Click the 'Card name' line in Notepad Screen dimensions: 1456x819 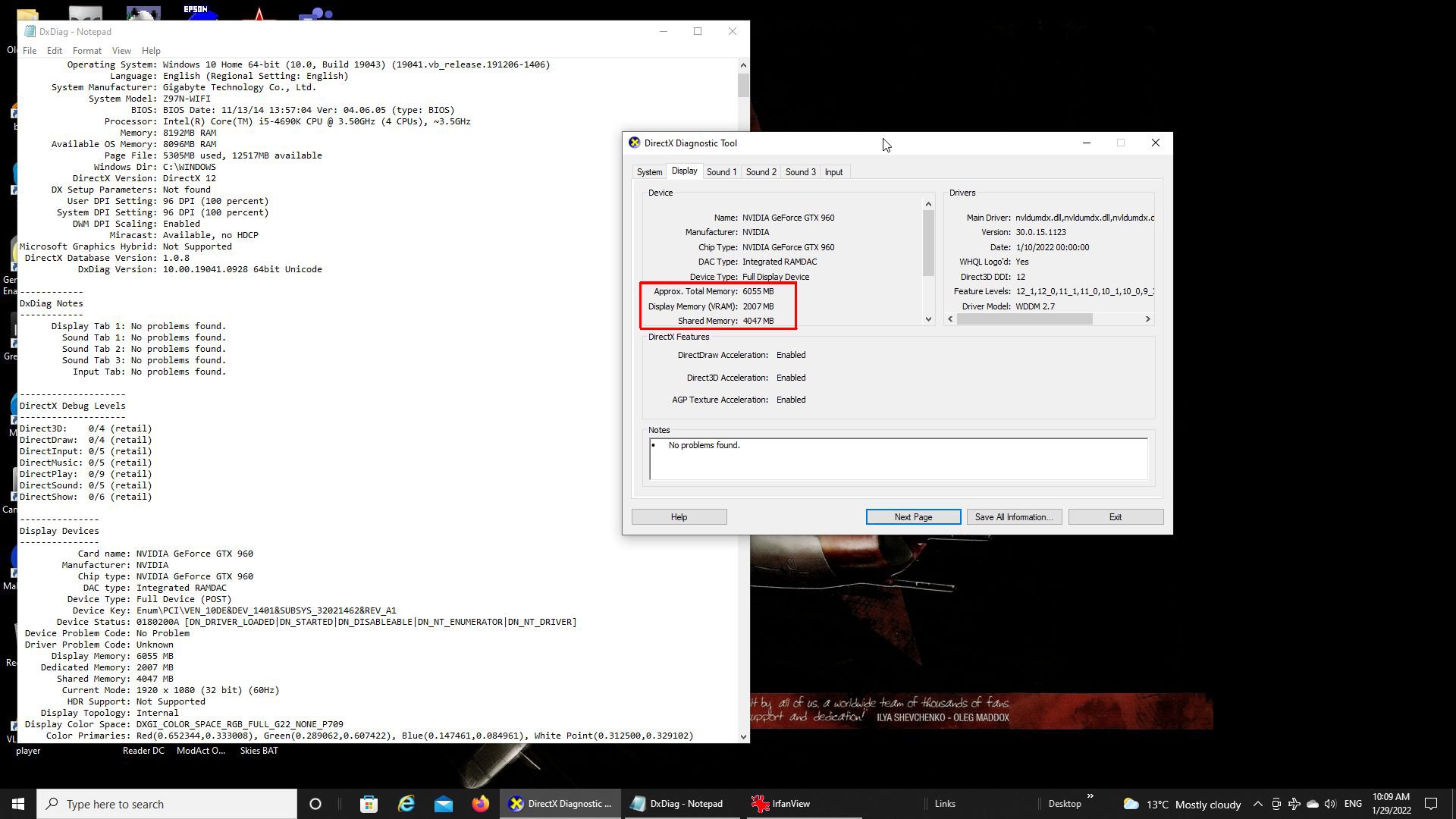[165, 554]
